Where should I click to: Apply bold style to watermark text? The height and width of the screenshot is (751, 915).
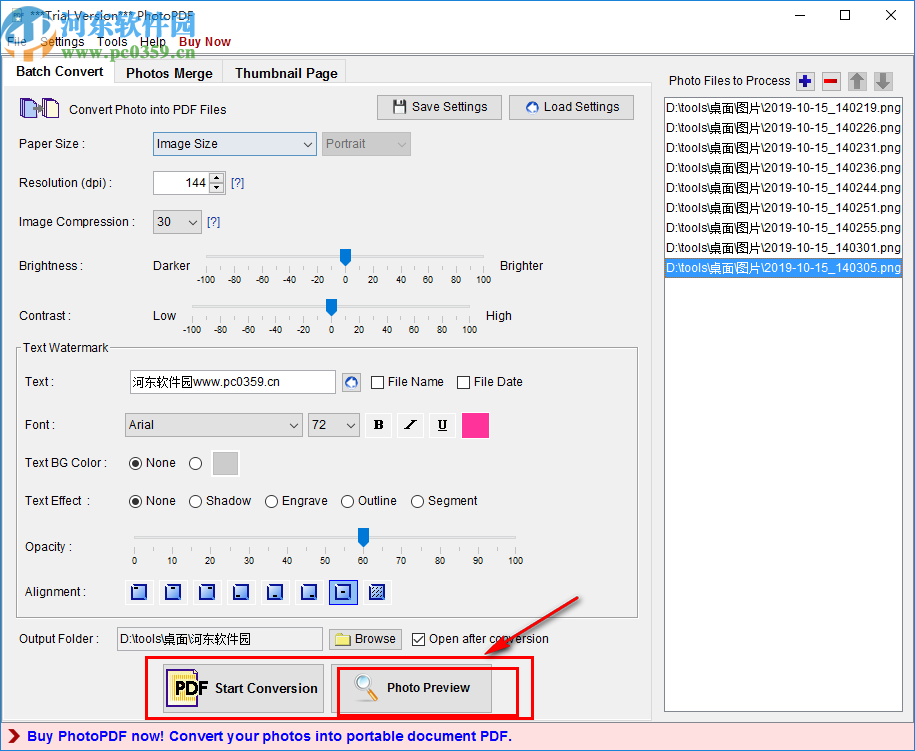coord(378,425)
